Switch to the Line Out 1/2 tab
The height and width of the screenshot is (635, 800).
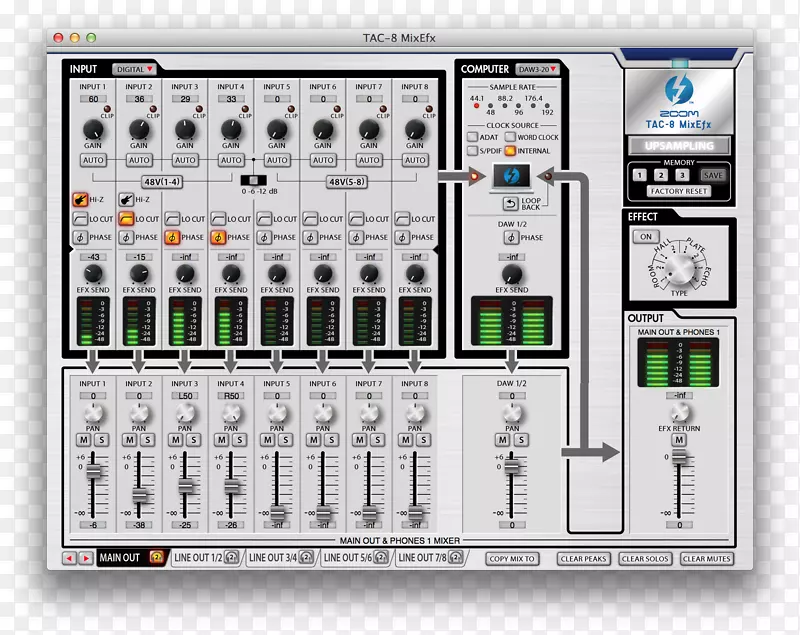(205, 557)
